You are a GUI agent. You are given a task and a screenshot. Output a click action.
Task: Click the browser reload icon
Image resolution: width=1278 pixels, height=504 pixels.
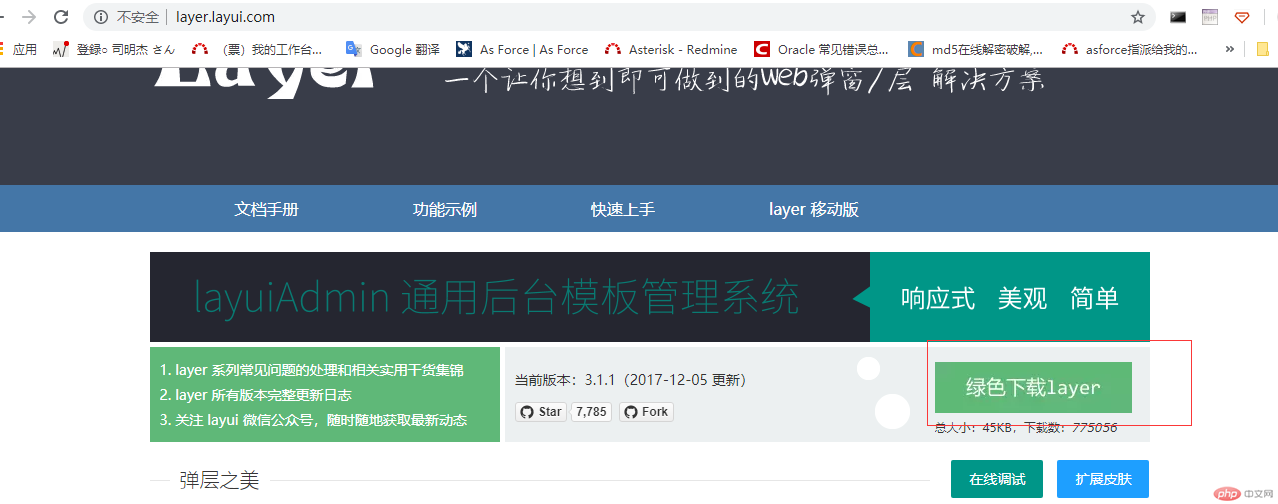(61, 17)
